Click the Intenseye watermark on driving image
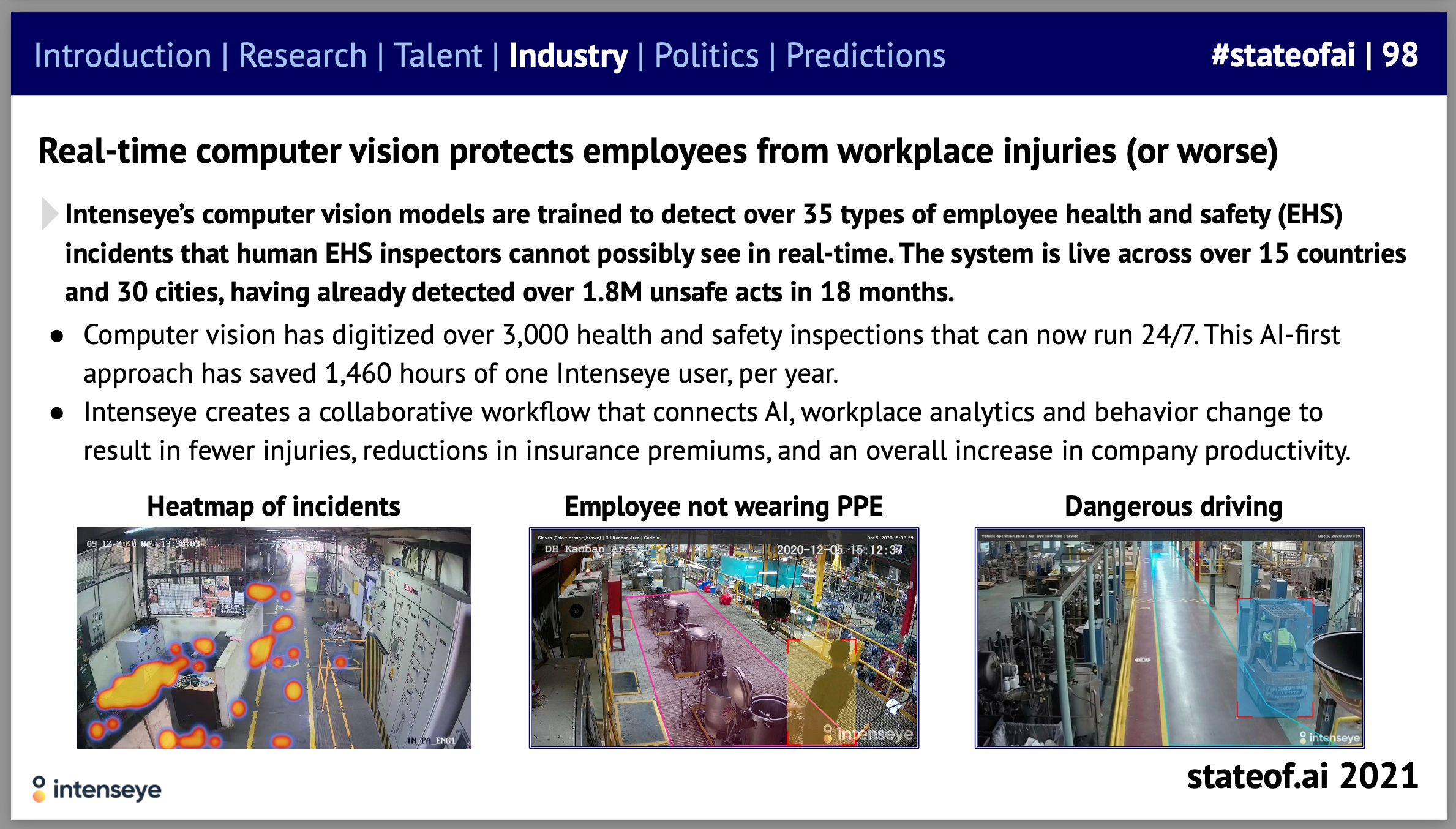The height and width of the screenshot is (829, 1456). click(1330, 738)
